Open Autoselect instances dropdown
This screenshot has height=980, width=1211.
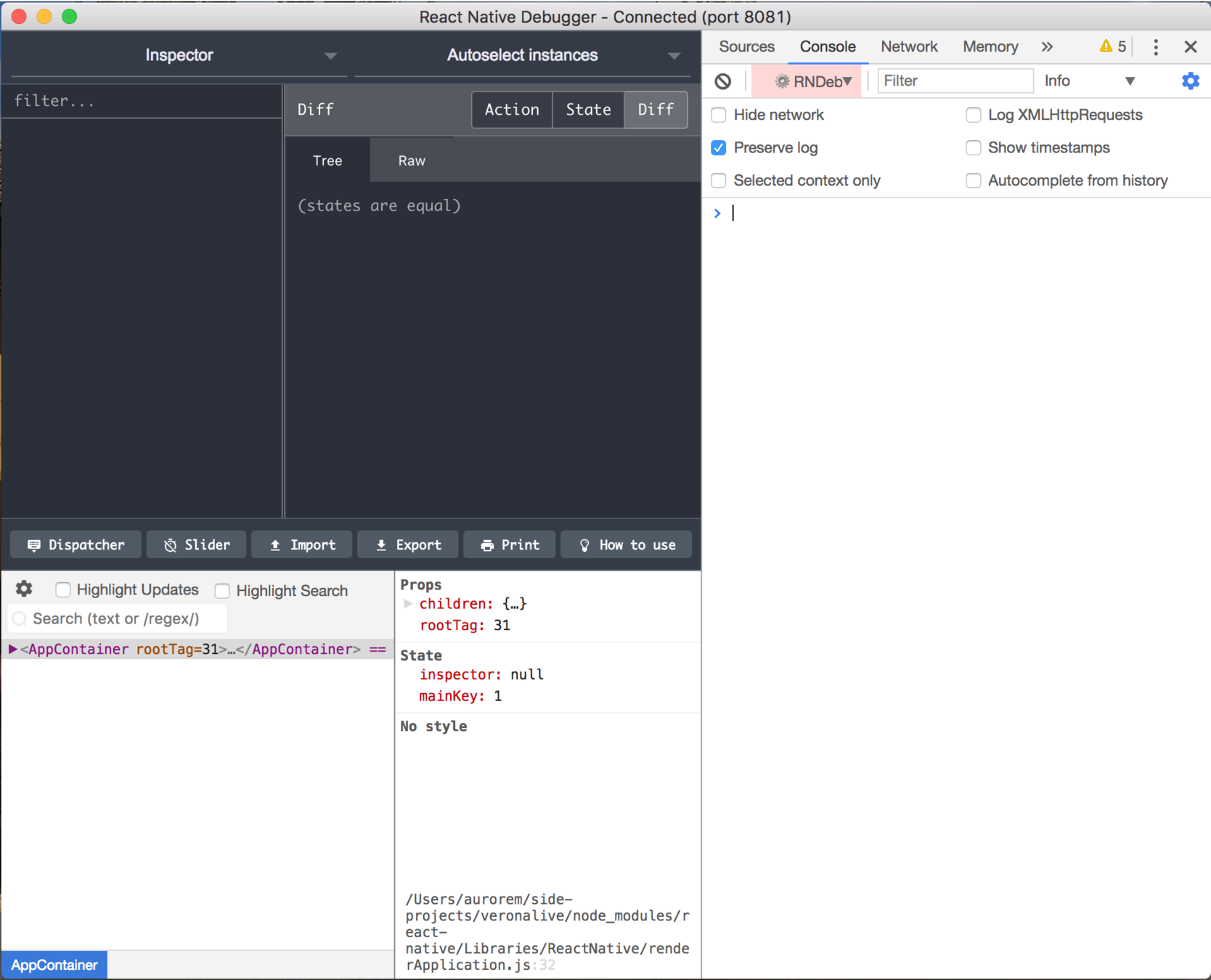(522, 55)
